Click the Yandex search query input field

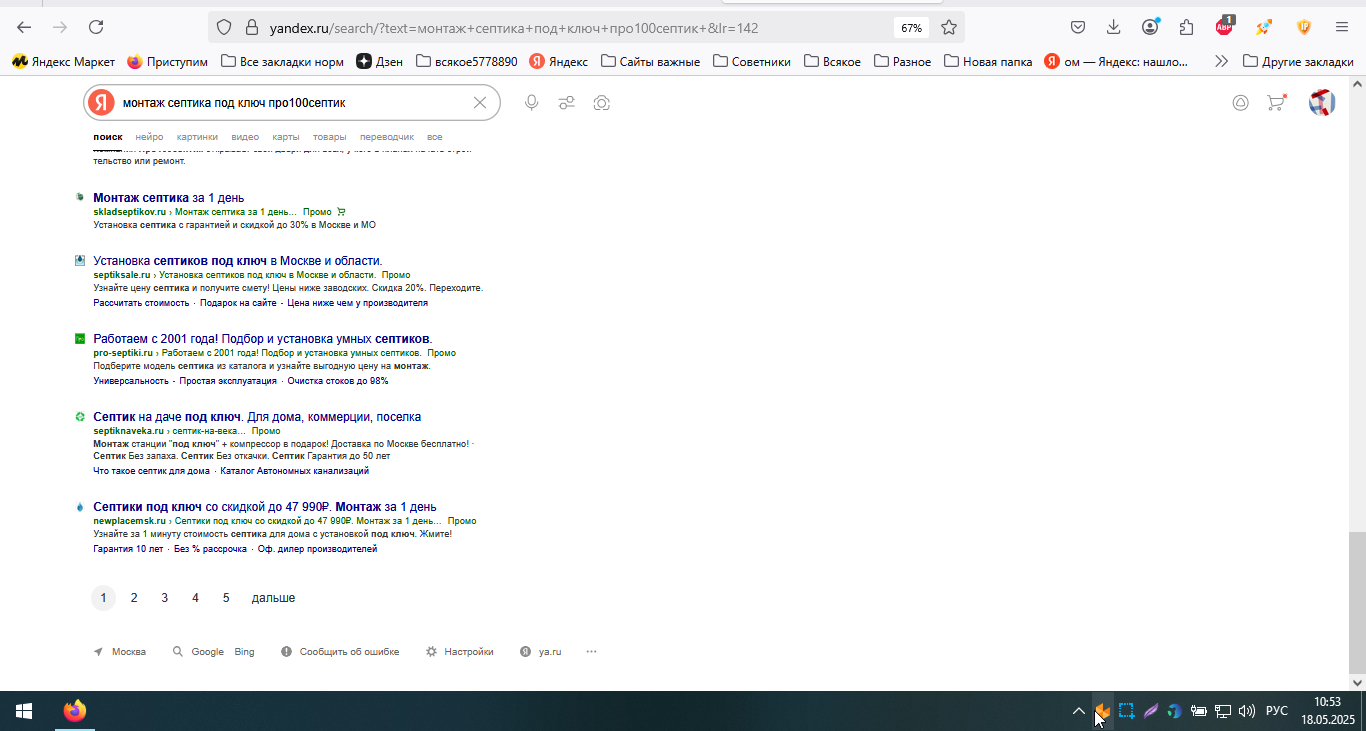[x=294, y=102]
